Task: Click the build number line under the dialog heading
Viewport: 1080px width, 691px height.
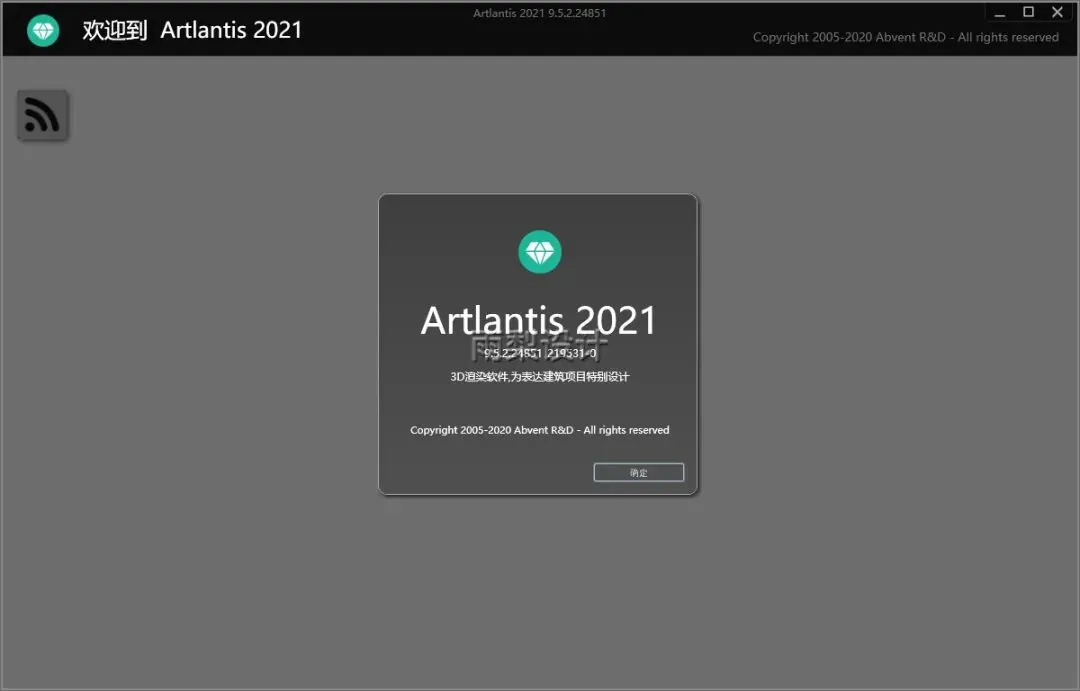Action: pos(540,353)
